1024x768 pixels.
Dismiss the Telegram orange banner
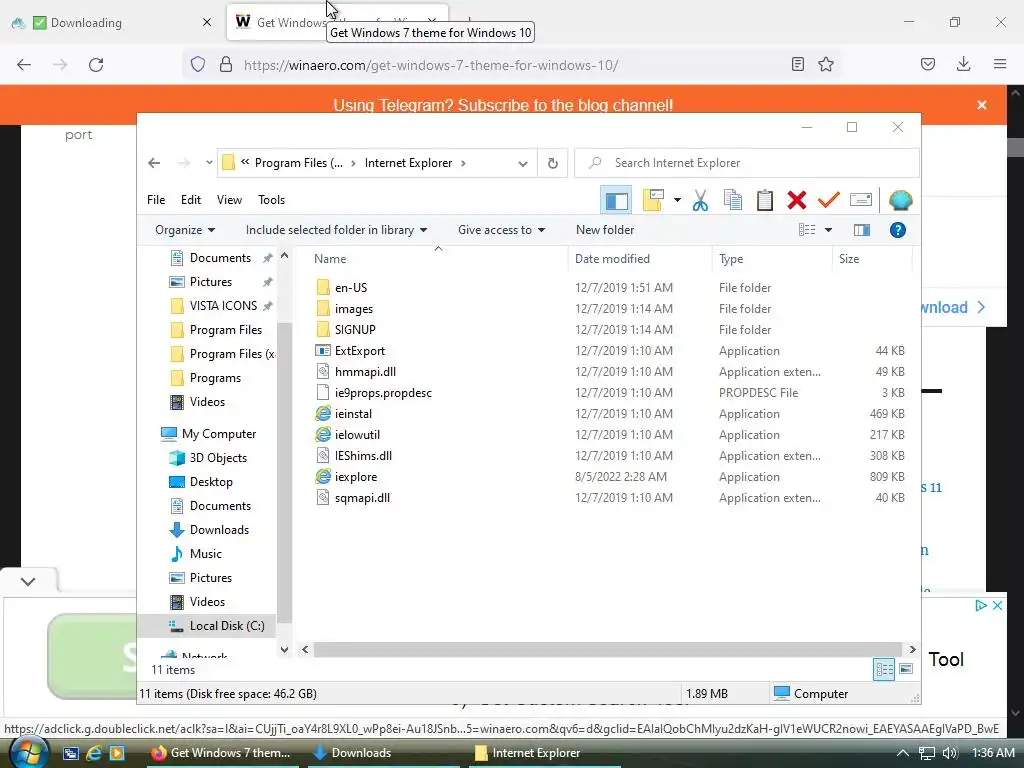coord(982,105)
